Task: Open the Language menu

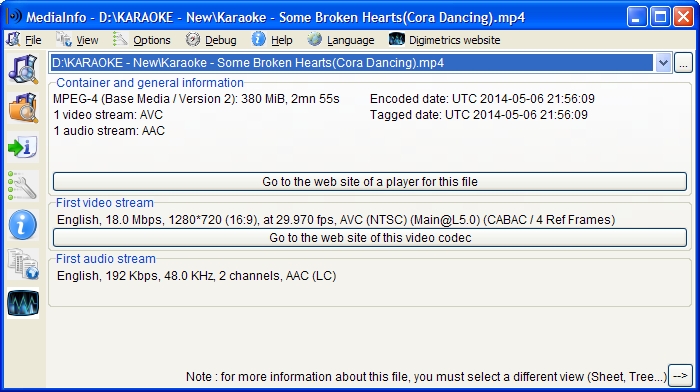Action: point(341,40)
